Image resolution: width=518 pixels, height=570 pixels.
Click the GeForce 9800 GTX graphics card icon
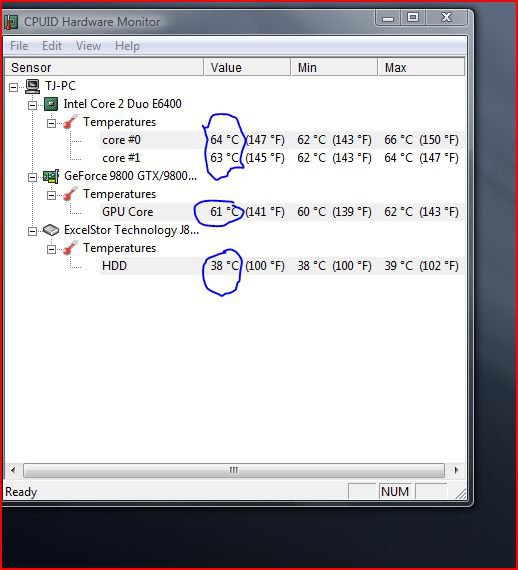point(51,176)
